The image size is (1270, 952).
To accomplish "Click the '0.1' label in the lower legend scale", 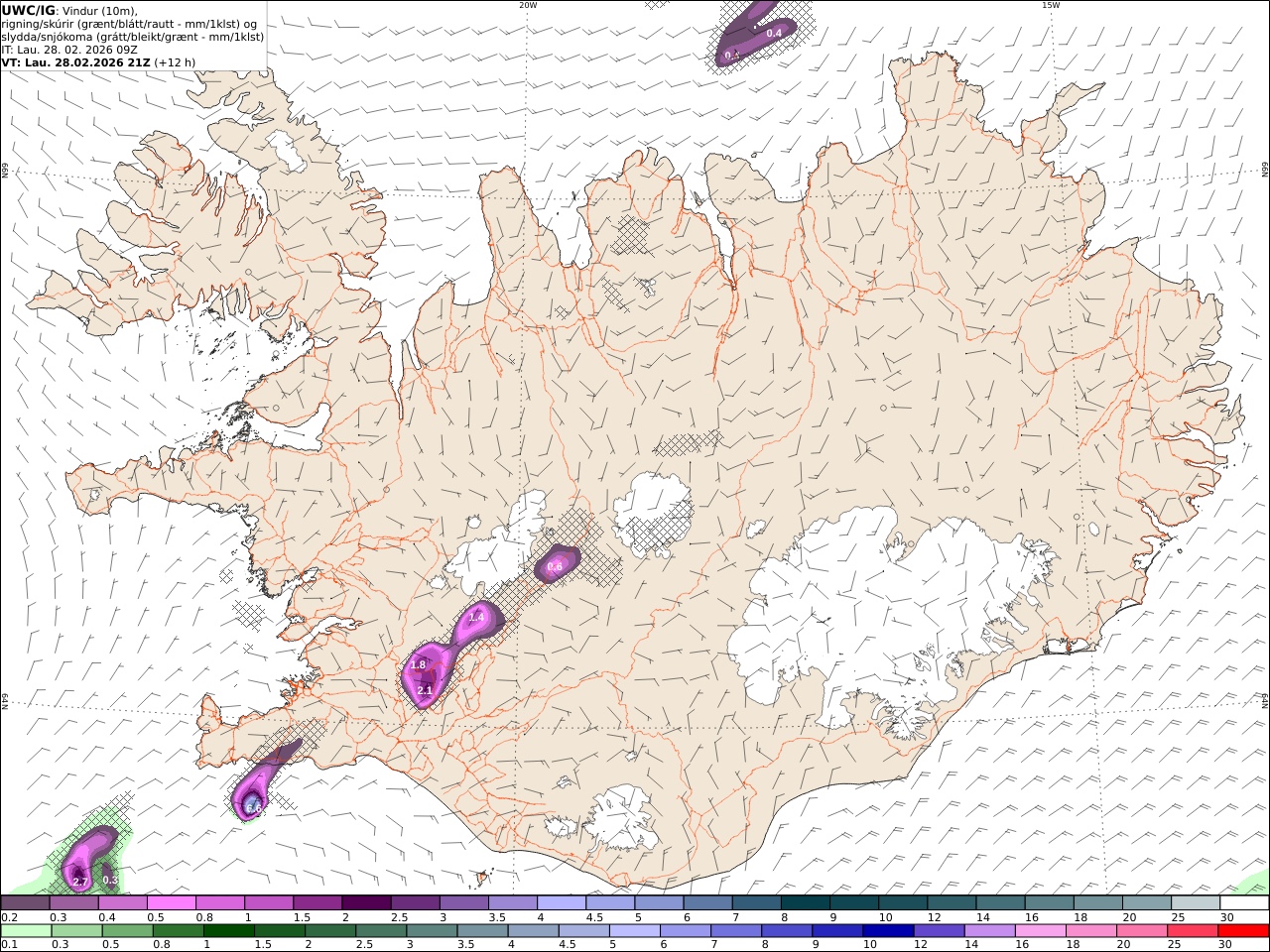I will coord(8,945).
